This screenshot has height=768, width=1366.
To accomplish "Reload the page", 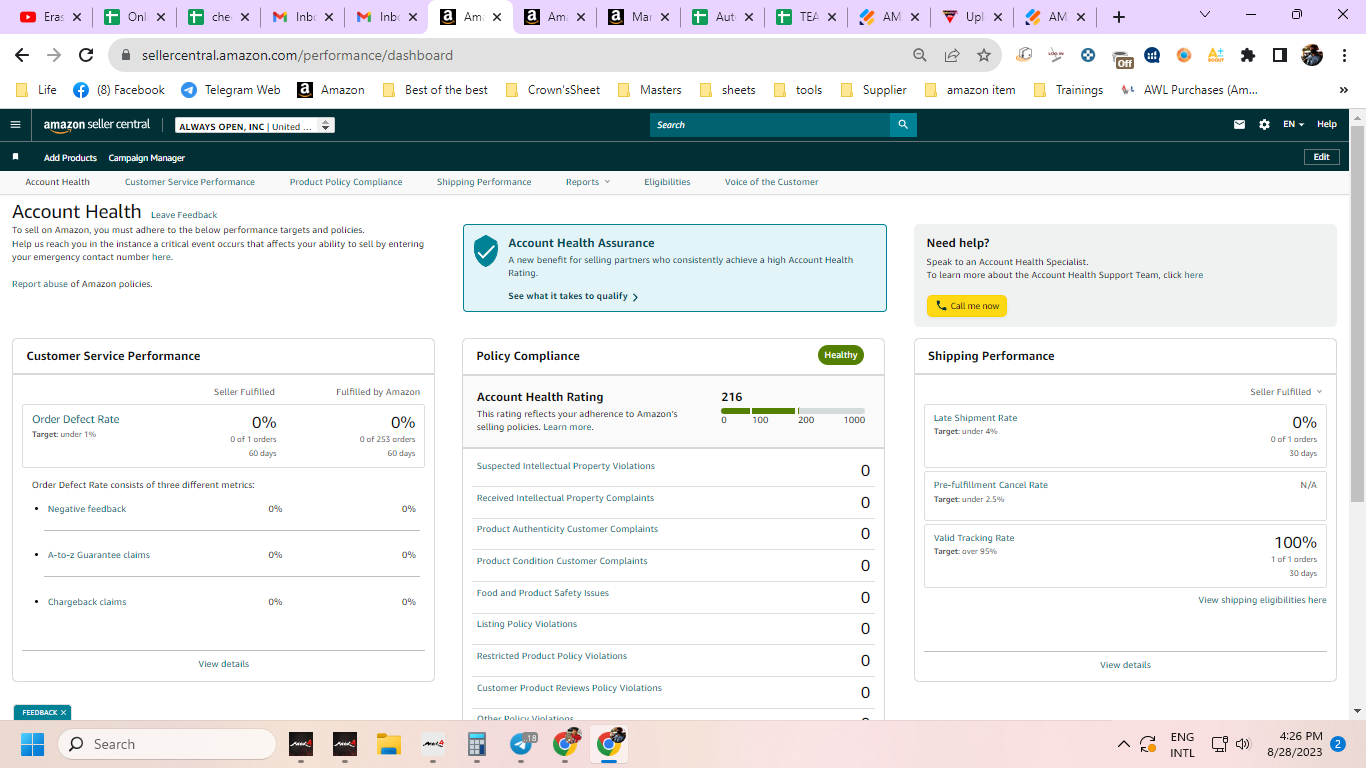I will pyautogui.click(x=86, y=55).
